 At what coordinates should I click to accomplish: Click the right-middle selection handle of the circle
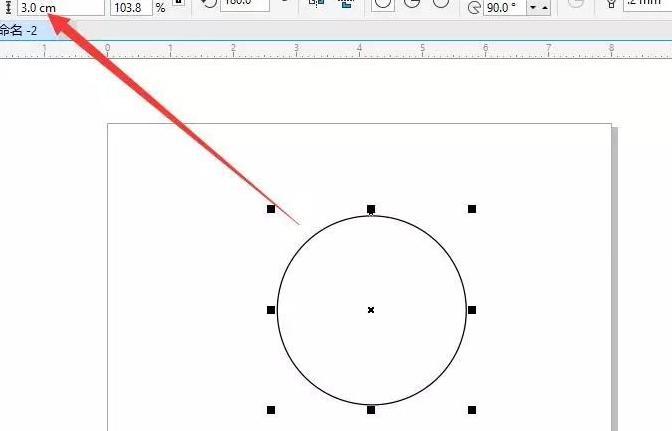472,310
